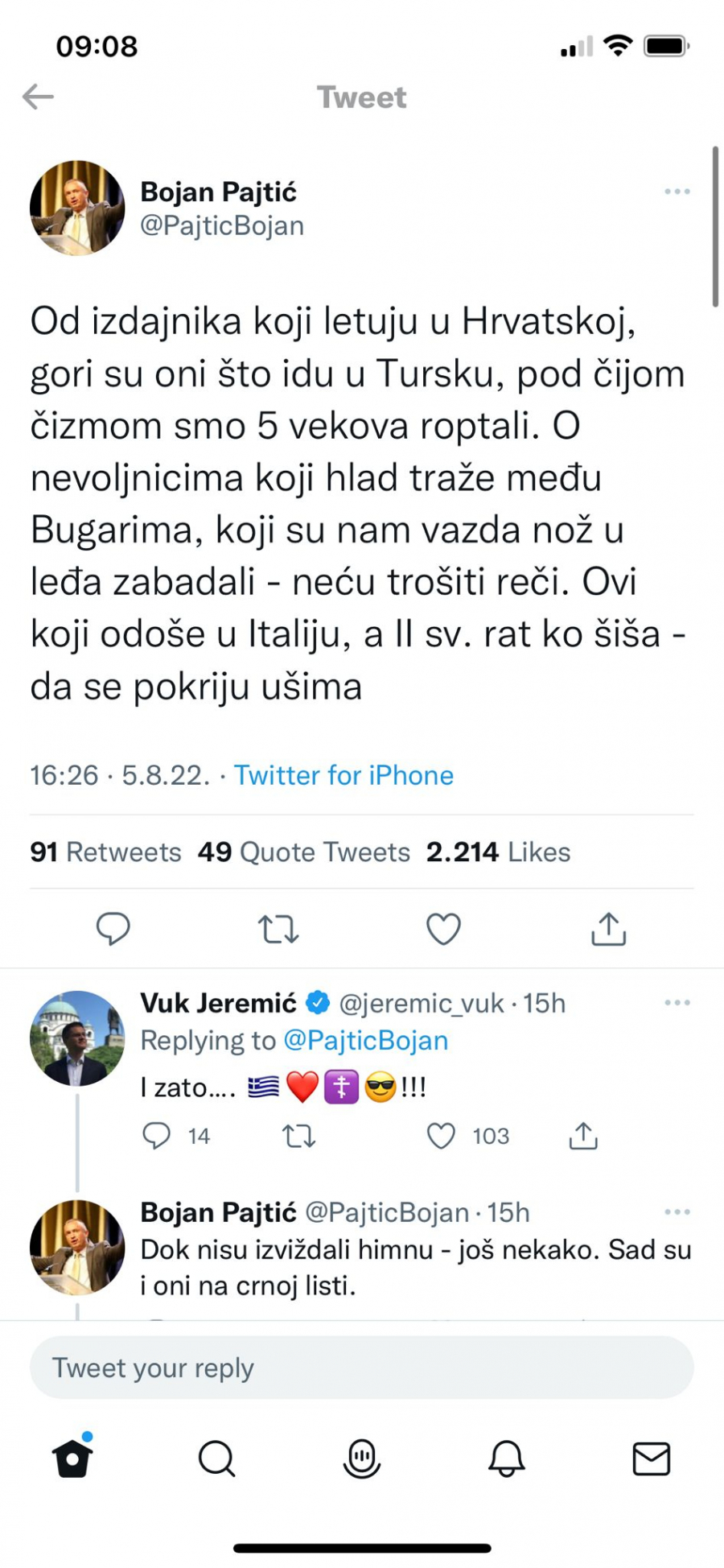Open more options on main tweet

pos(677,191)
